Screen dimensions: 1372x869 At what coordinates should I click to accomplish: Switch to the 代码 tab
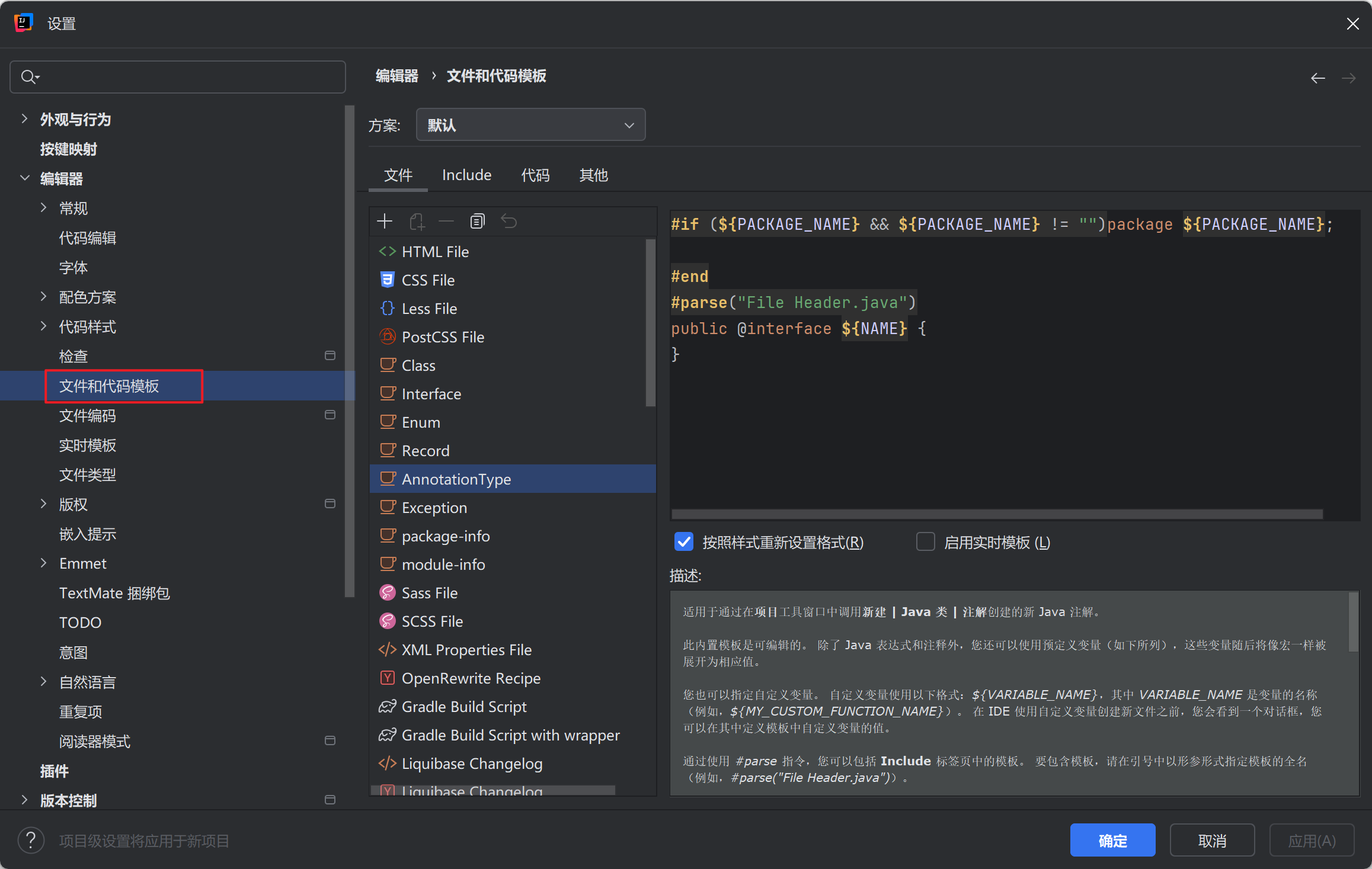[535, 175]
